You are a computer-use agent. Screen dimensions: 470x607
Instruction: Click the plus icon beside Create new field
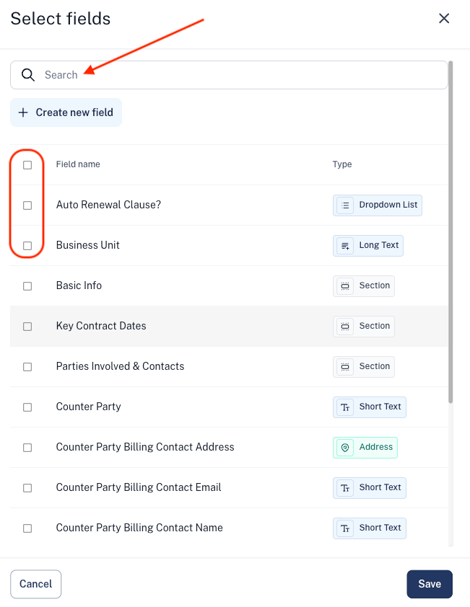tap(23, 112)
